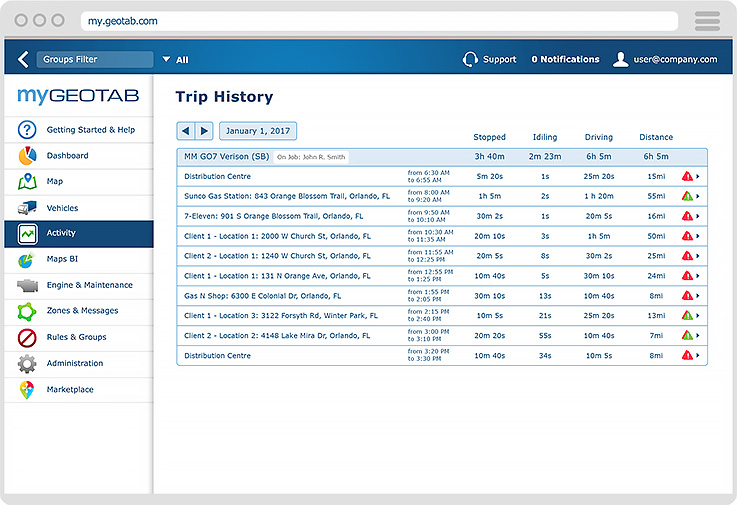737x505 pixels.
Task: Select MM GO7 Verison (SB) vehicle header
Action: [227, 157]
